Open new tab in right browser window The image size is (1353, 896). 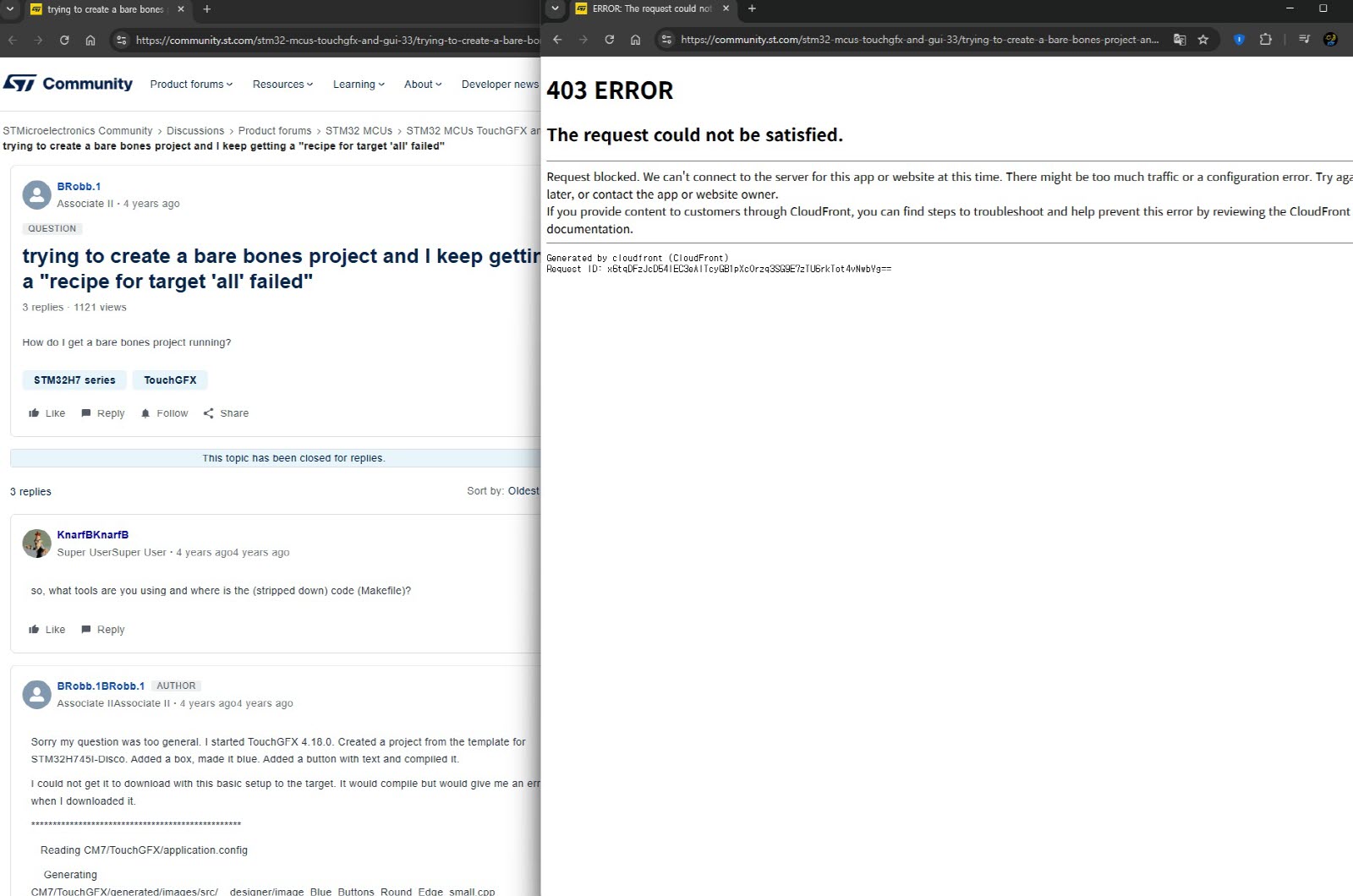tap(752, 9)
